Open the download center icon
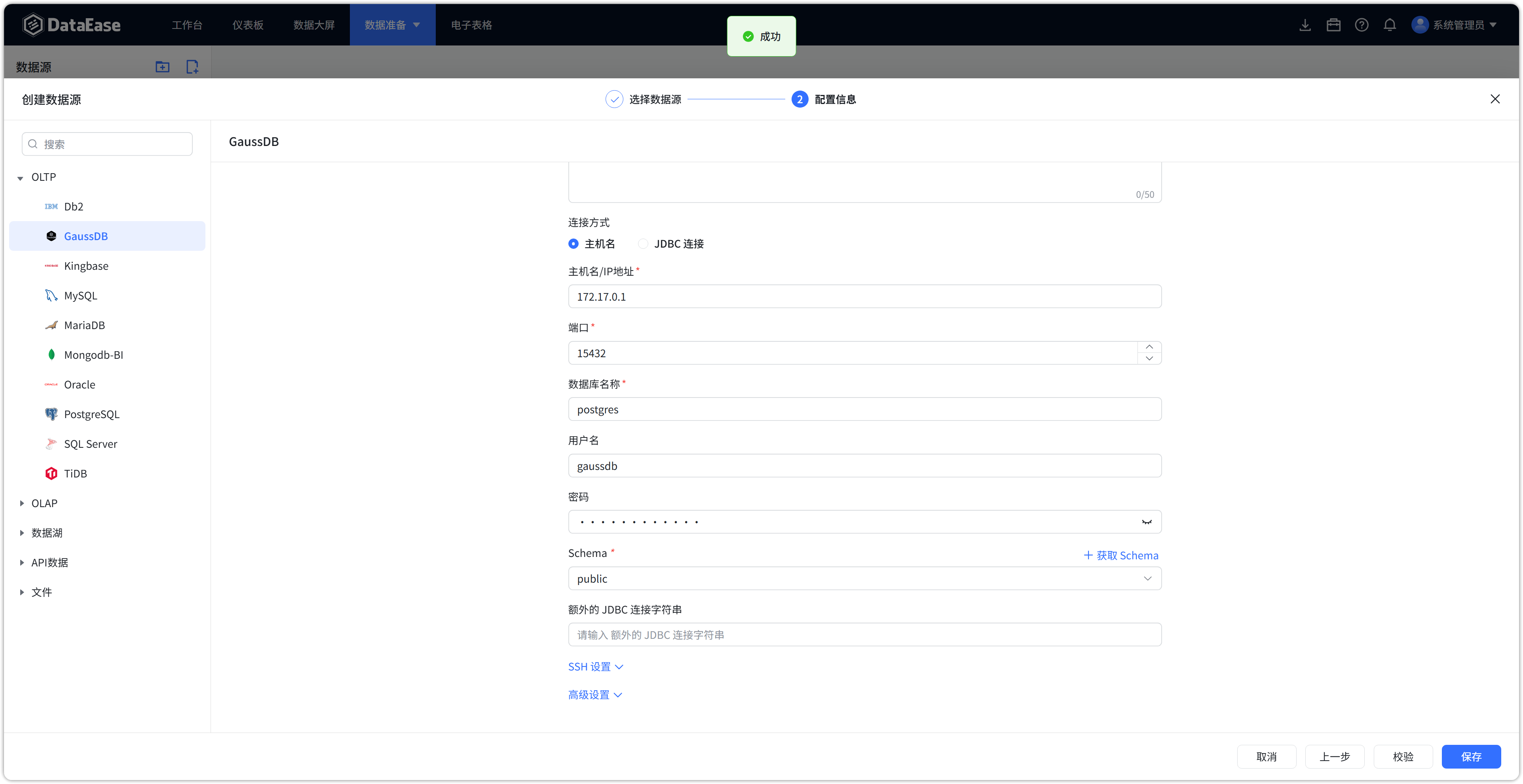The image size is (1523, 784). (1305, 25)
